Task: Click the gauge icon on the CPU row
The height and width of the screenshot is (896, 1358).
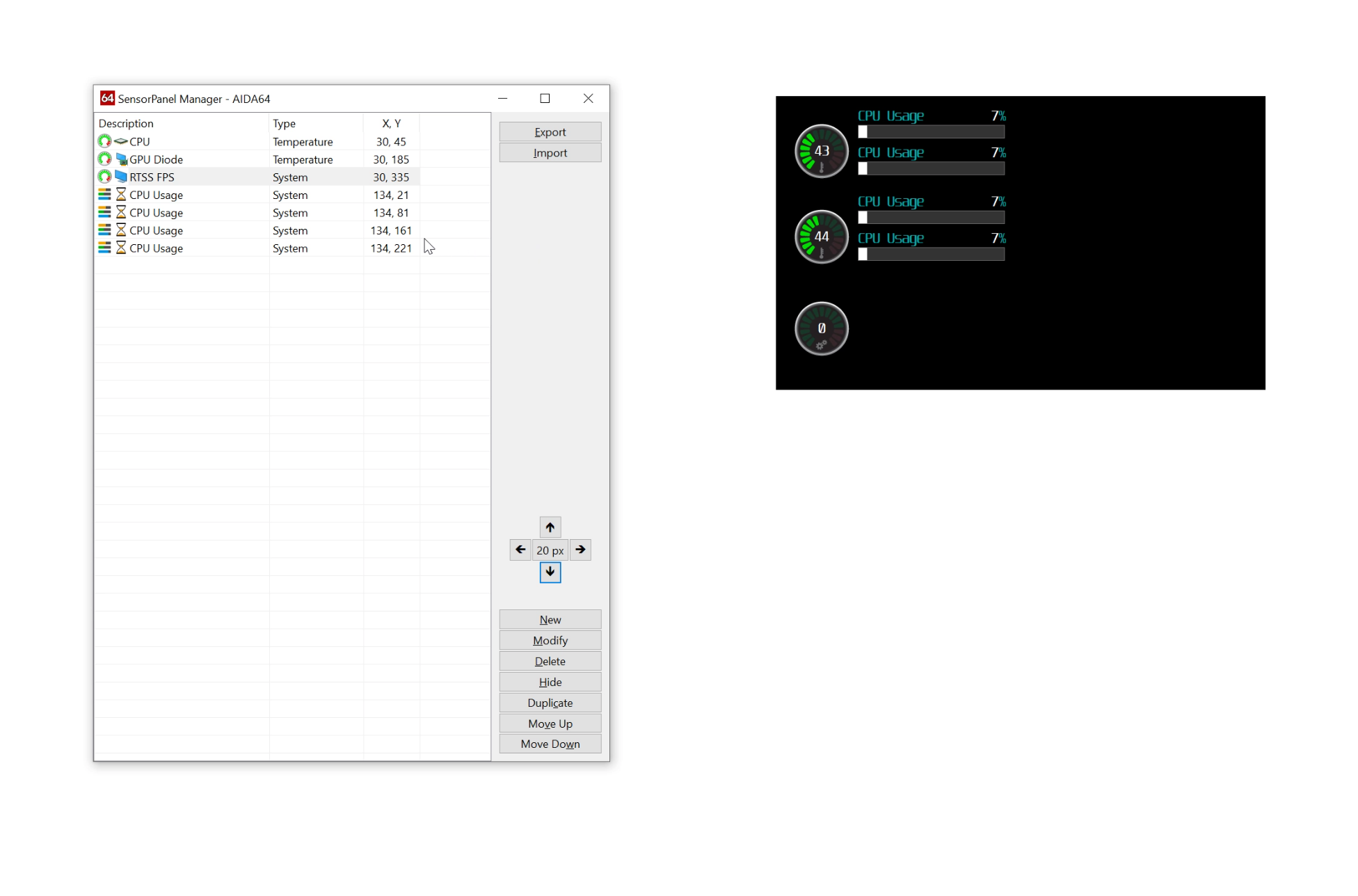Action: (x=105, y=141)
